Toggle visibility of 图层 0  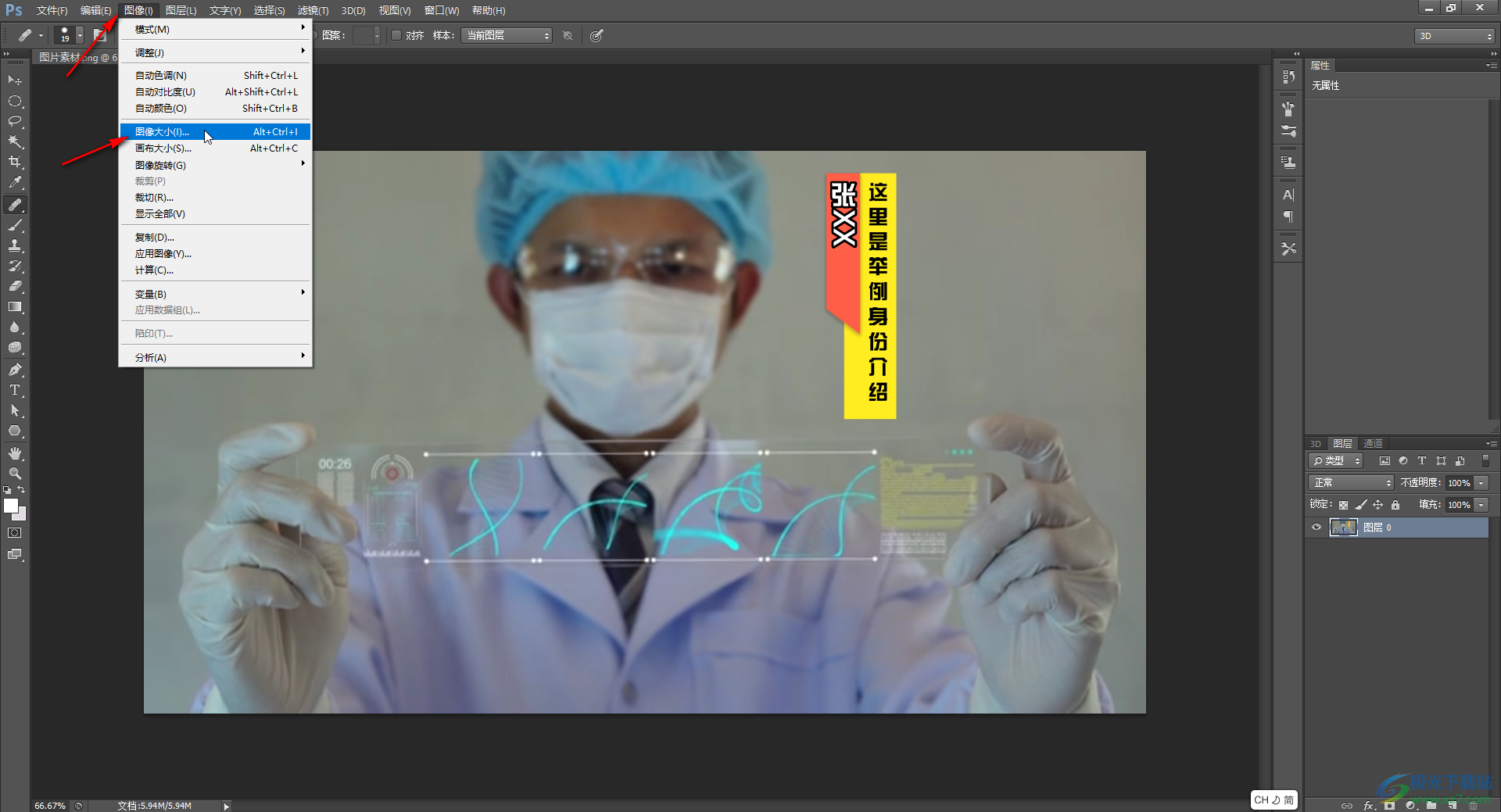point(1317,528)
